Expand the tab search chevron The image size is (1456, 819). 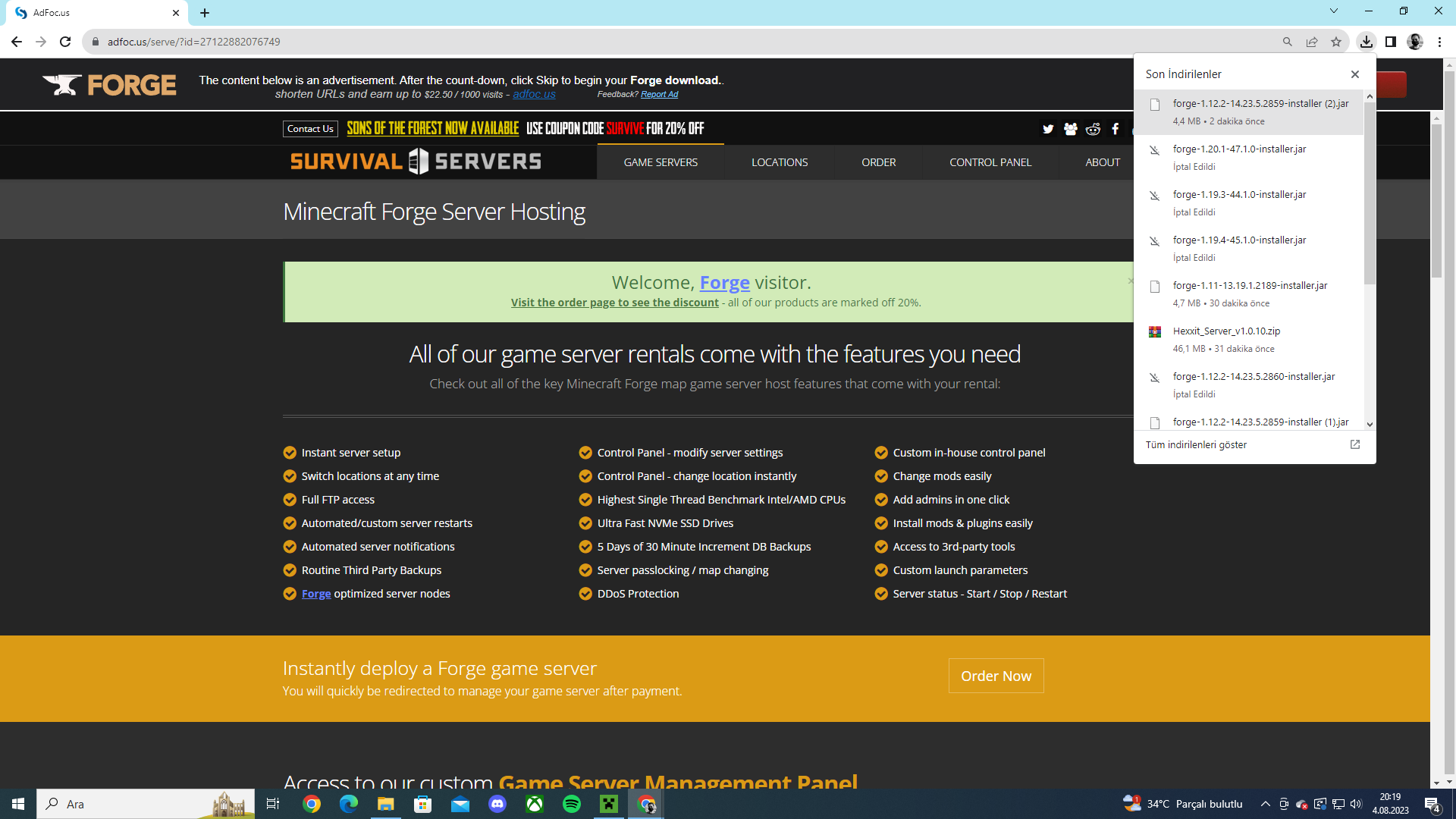[x=1333, y=11]
